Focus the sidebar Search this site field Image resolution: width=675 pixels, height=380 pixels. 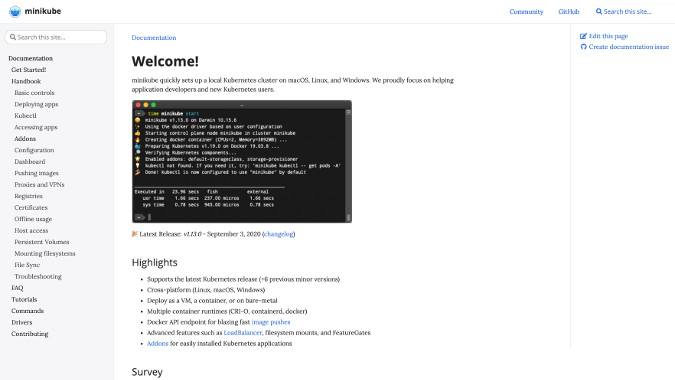click(x=56, y=37)
